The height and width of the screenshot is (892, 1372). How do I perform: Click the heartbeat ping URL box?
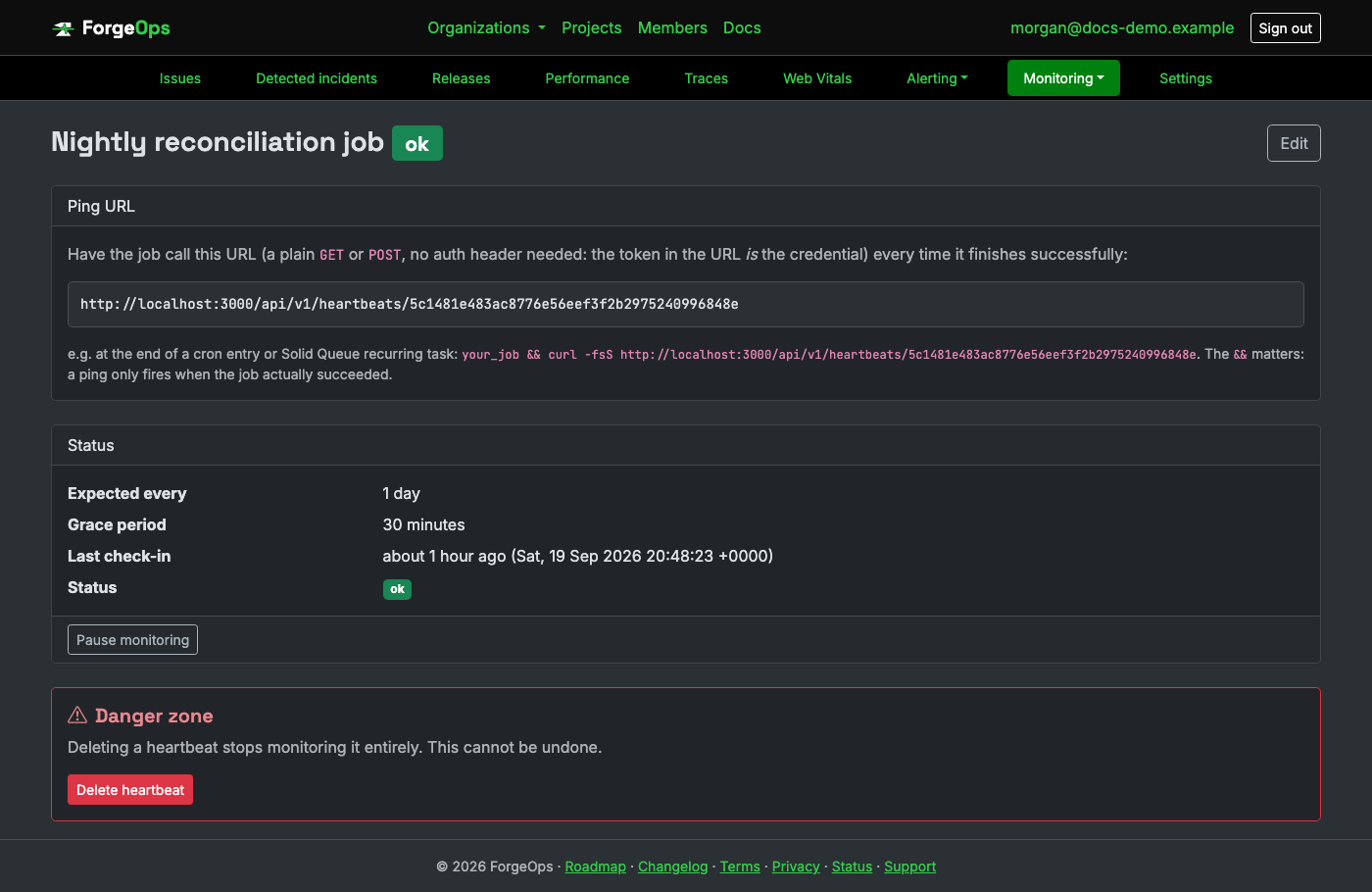pyautogui.click(x=686, y=304)
